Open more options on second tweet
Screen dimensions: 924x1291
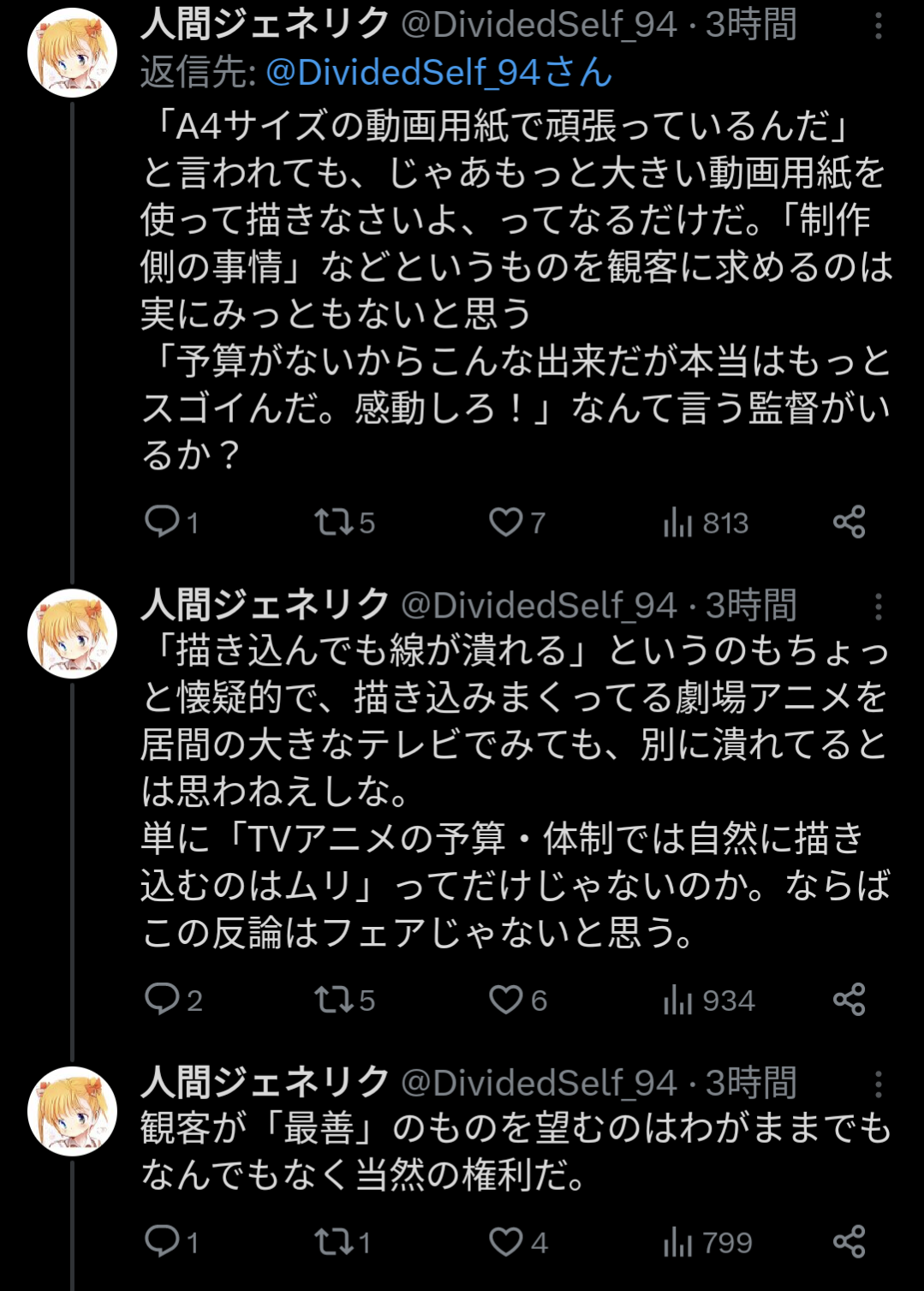tap(878, 607)
